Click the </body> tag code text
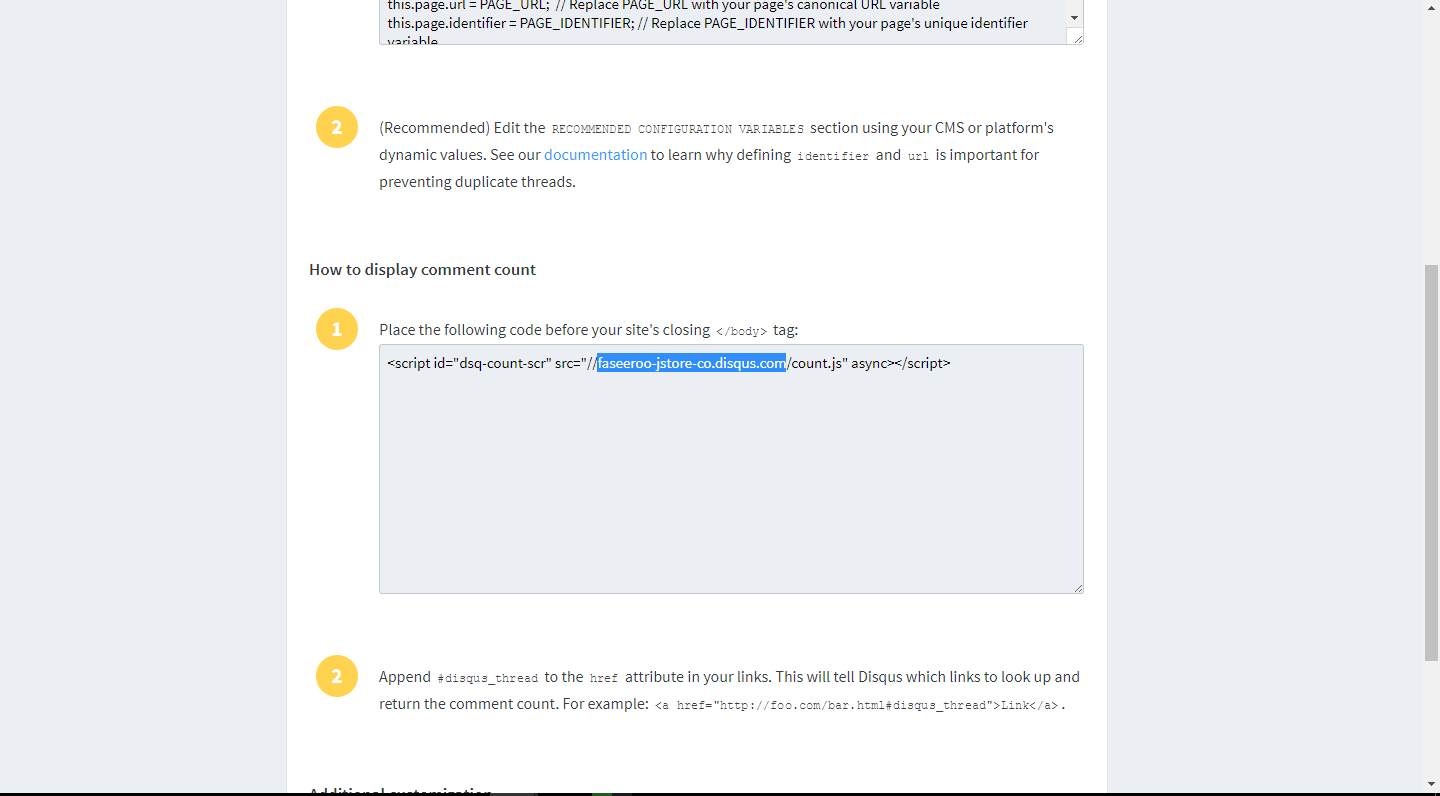The image size is (1440, 796). click(742, 331)
